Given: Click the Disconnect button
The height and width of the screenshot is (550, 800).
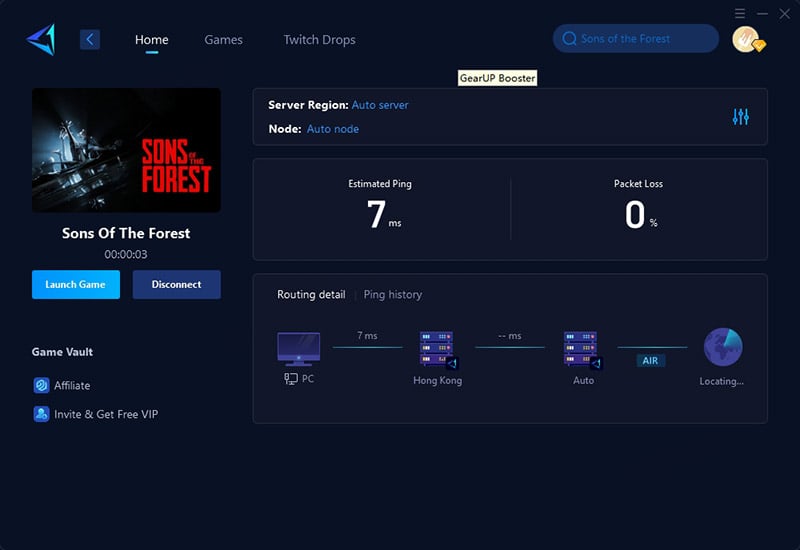Looking at the screenshot, I should 177,284.
